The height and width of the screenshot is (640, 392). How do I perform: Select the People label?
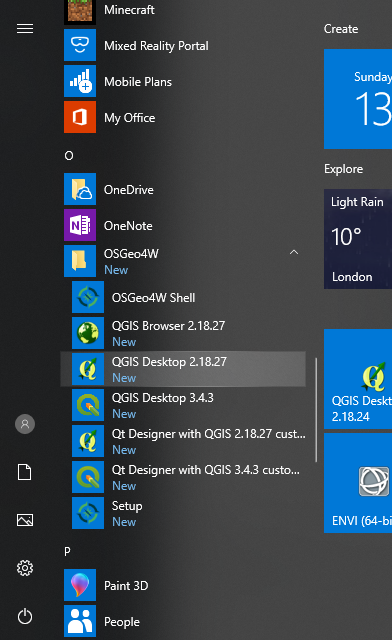point(122,622)
